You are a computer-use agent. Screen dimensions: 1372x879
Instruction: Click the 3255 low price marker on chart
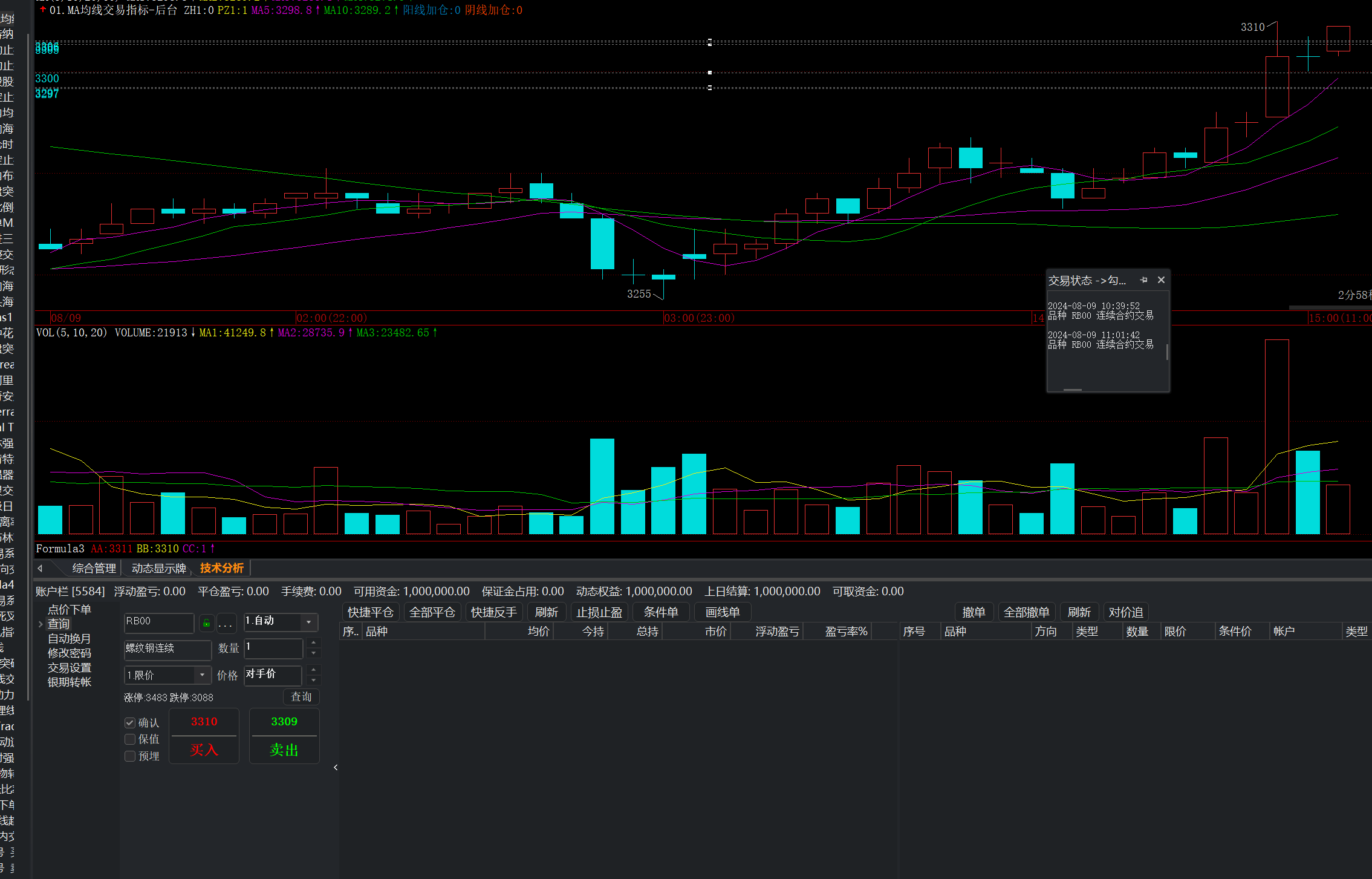click(639, 294)
